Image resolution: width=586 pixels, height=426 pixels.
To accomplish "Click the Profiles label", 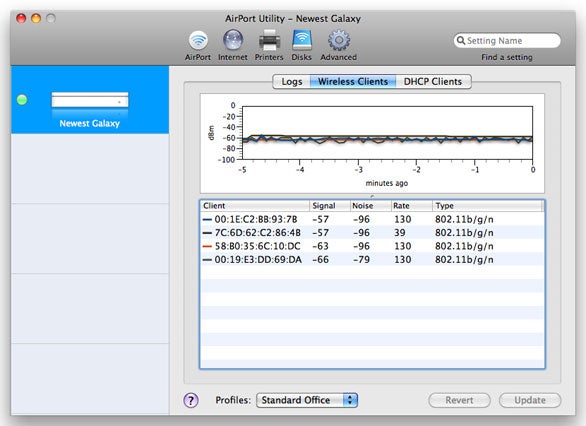I will click(233, 400).
